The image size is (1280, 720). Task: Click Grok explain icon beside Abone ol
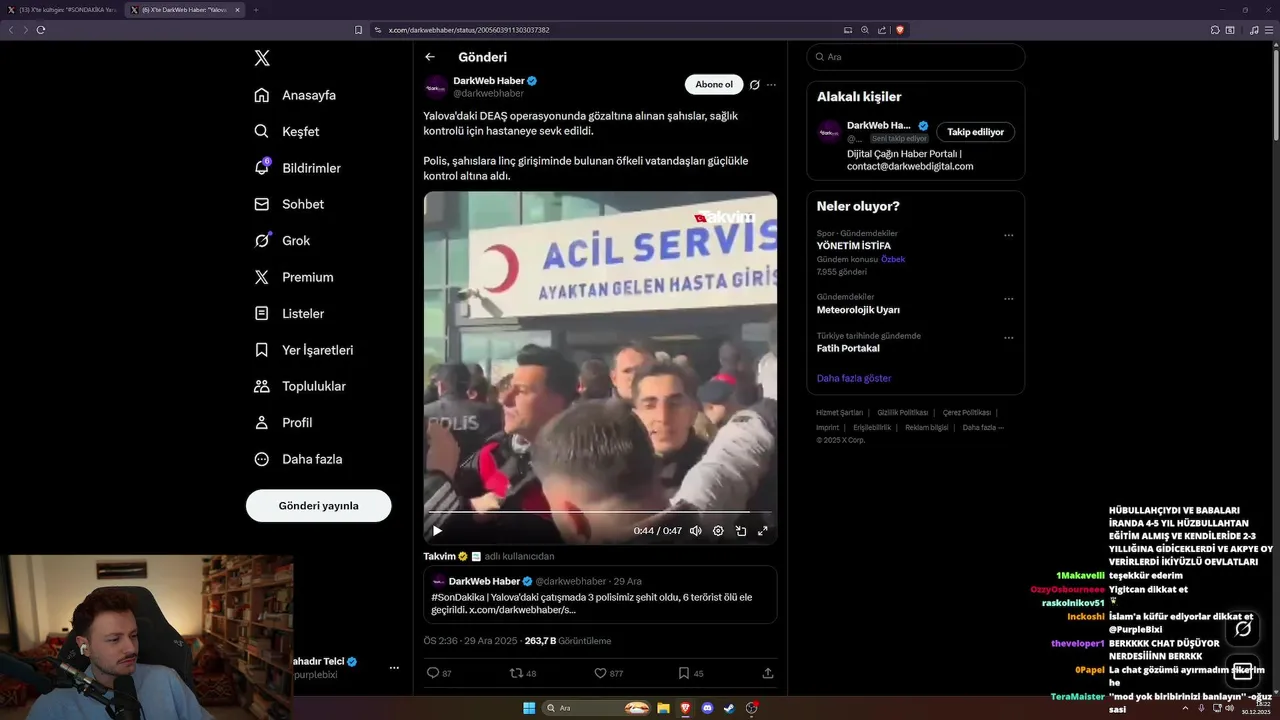click(755, 85)
